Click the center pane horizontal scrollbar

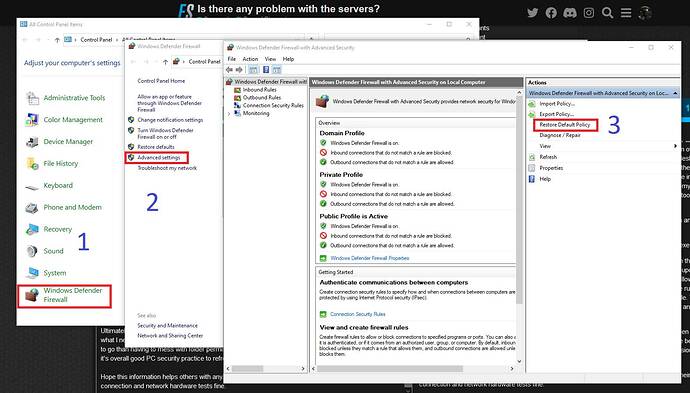coord(390,368)
